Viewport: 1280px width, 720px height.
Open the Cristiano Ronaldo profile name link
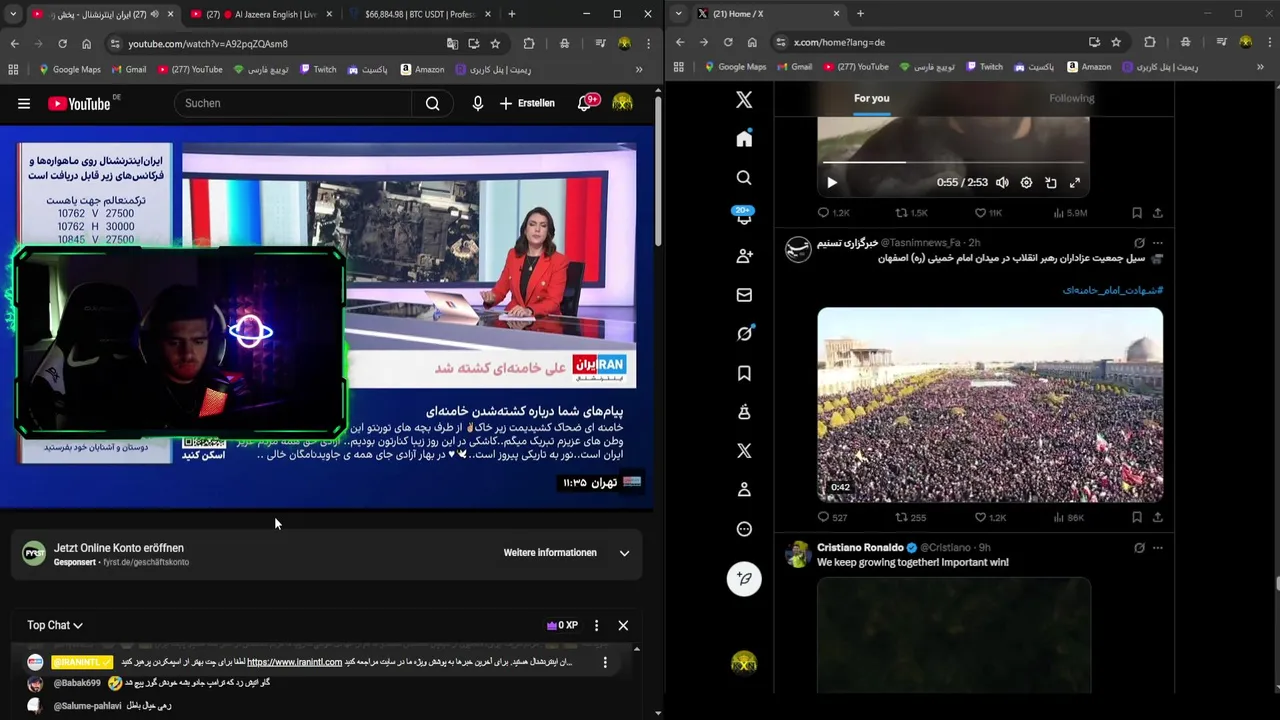click(860, 548)
